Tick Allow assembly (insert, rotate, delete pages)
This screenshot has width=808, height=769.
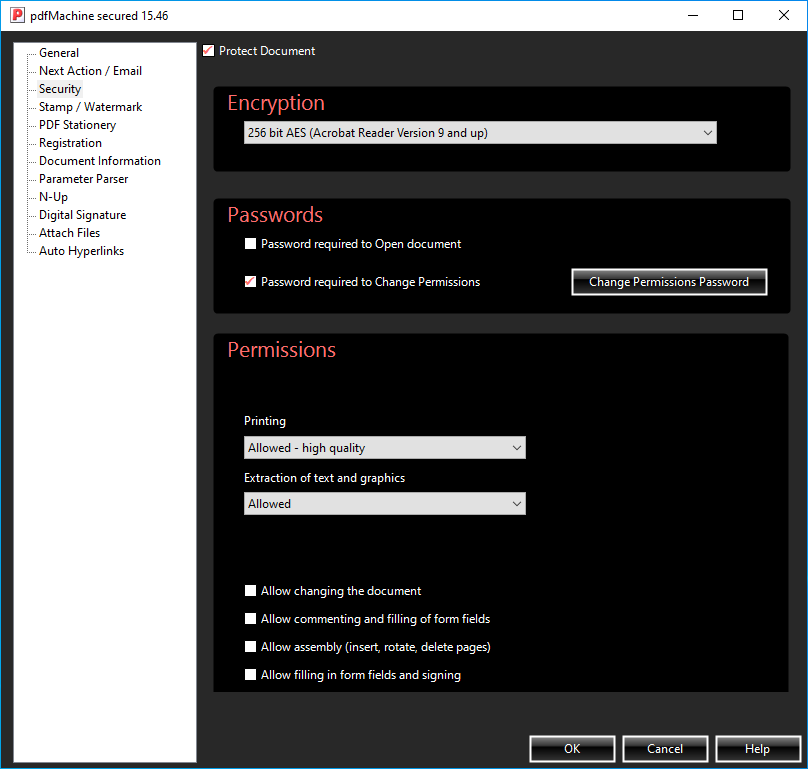pos(251,647)
